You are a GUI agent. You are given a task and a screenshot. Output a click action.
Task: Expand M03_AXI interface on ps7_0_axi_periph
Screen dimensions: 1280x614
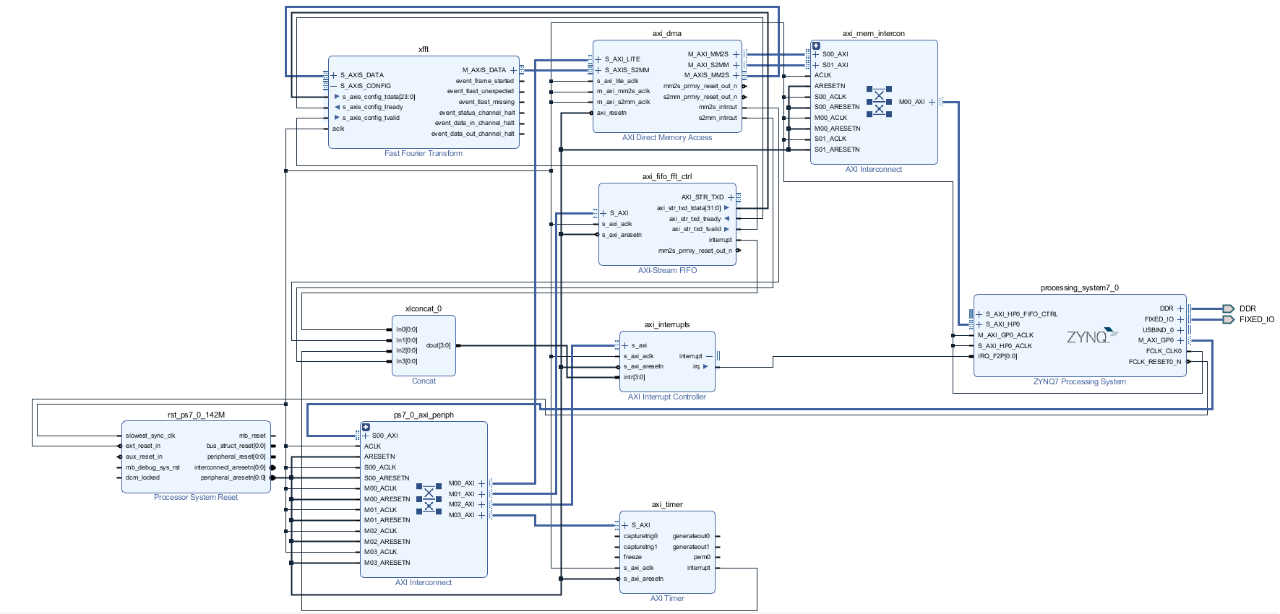pyautogui.click(x=481, y=515)
